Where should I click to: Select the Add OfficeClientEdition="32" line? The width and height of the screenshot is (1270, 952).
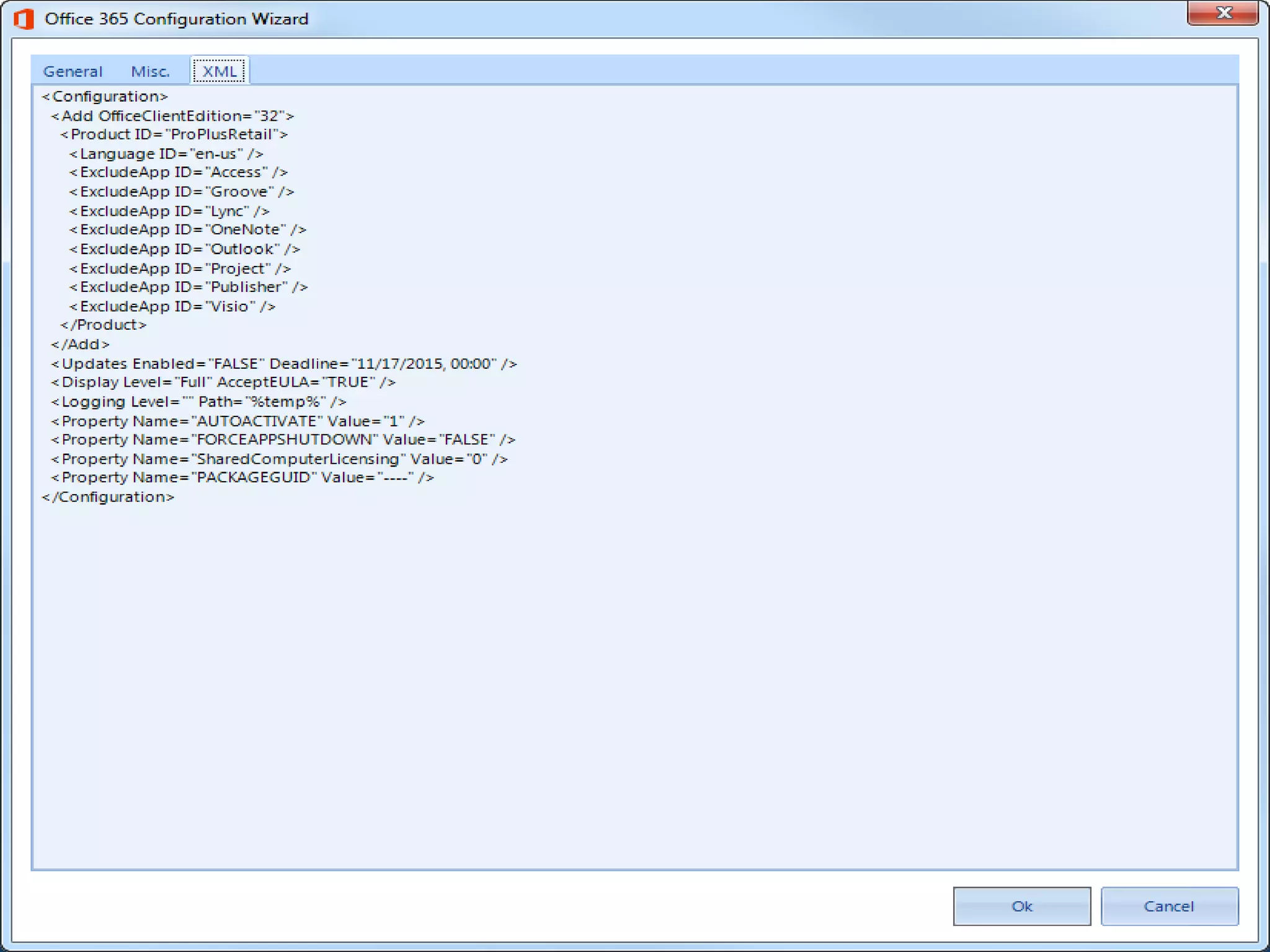click(172, 116)
